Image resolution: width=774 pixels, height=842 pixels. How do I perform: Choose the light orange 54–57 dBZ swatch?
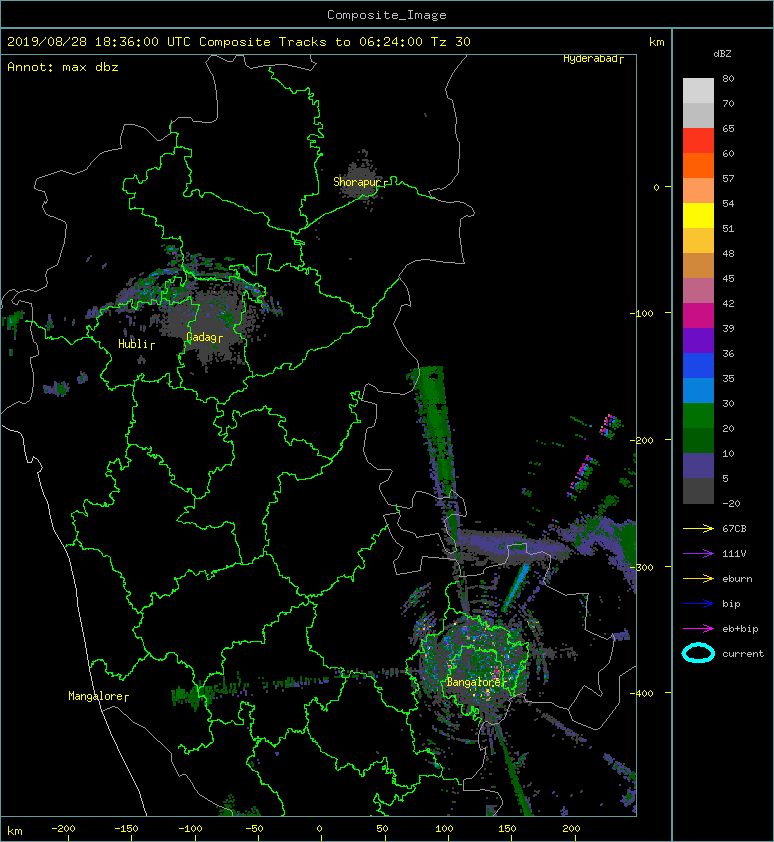[698, 191]
